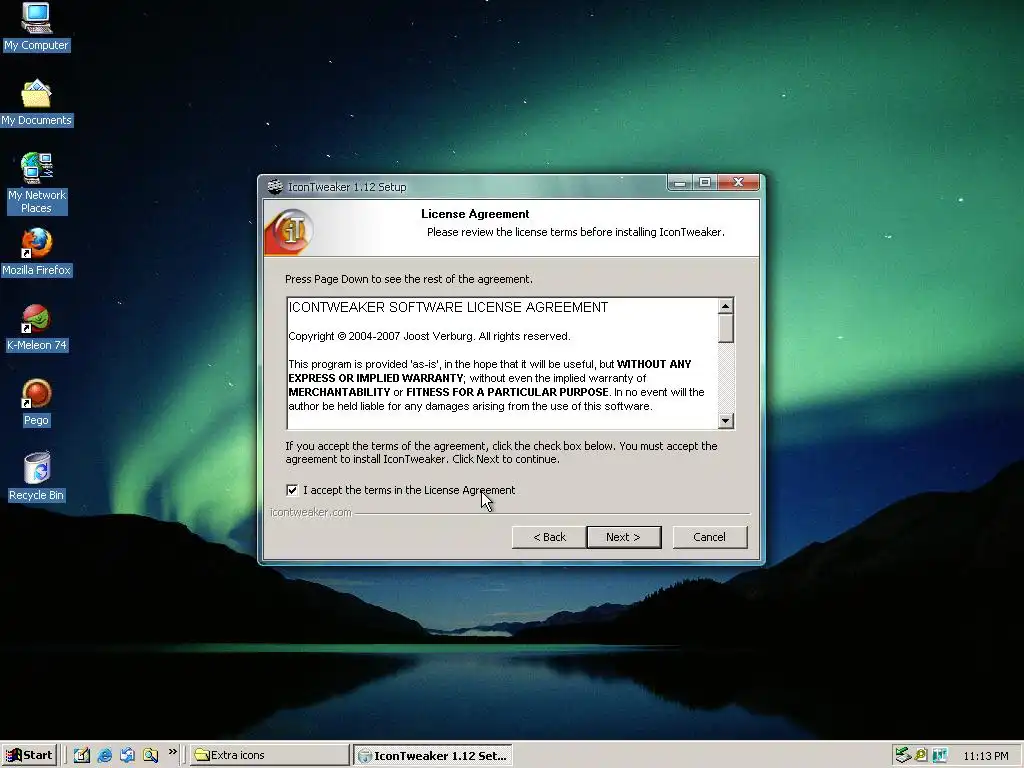Open the My Computer desktop icon

(x=36, y=27)
